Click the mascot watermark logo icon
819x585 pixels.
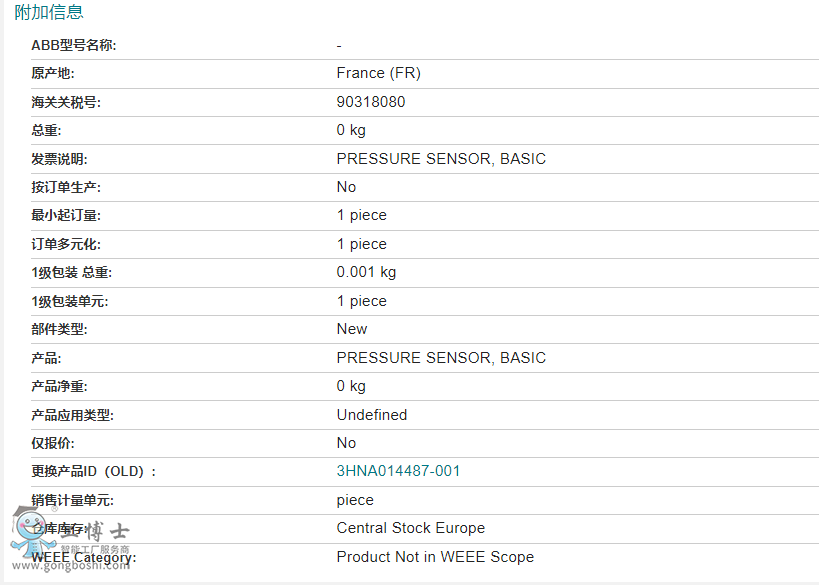31,532
